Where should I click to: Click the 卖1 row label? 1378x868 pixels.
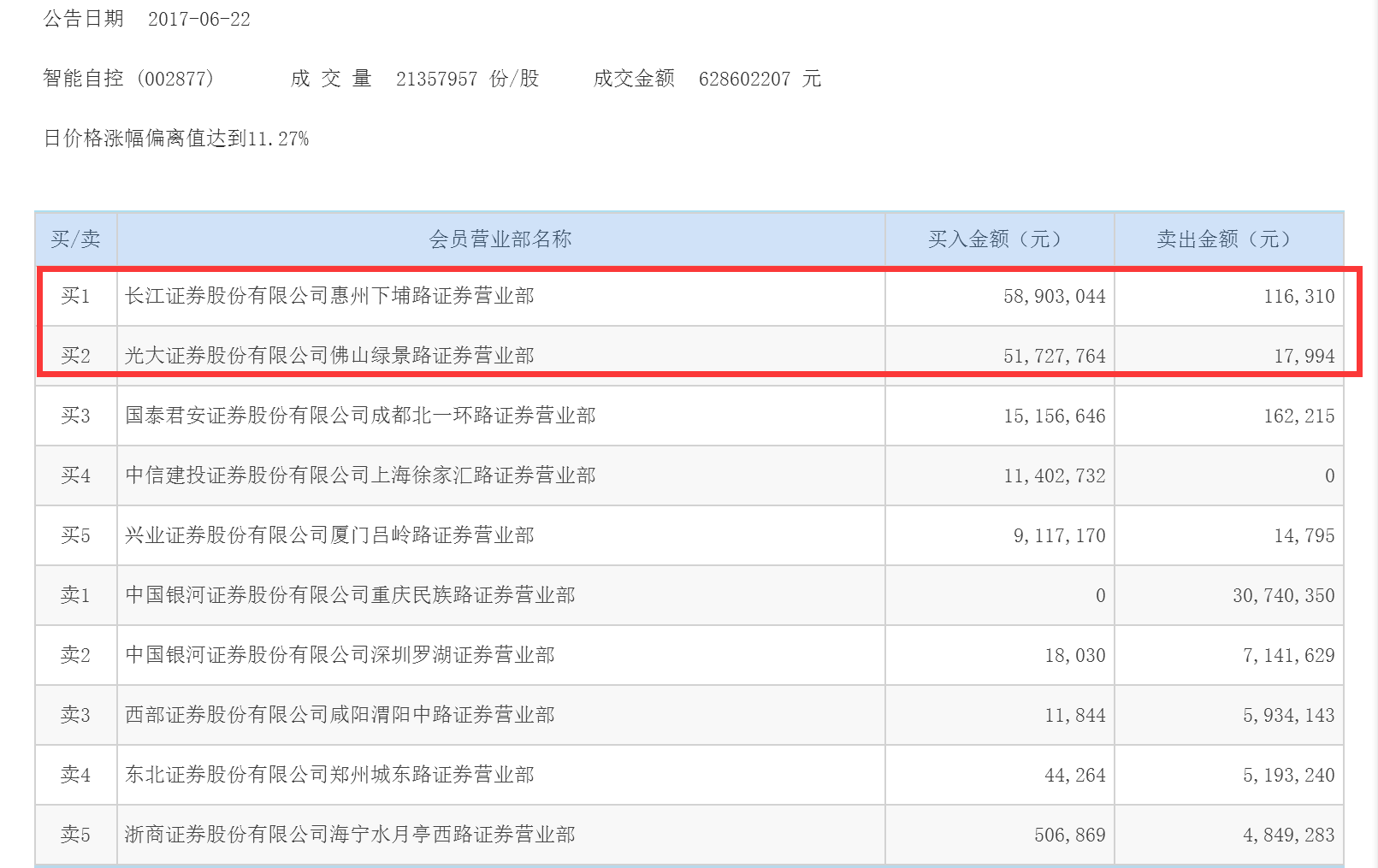75,595
